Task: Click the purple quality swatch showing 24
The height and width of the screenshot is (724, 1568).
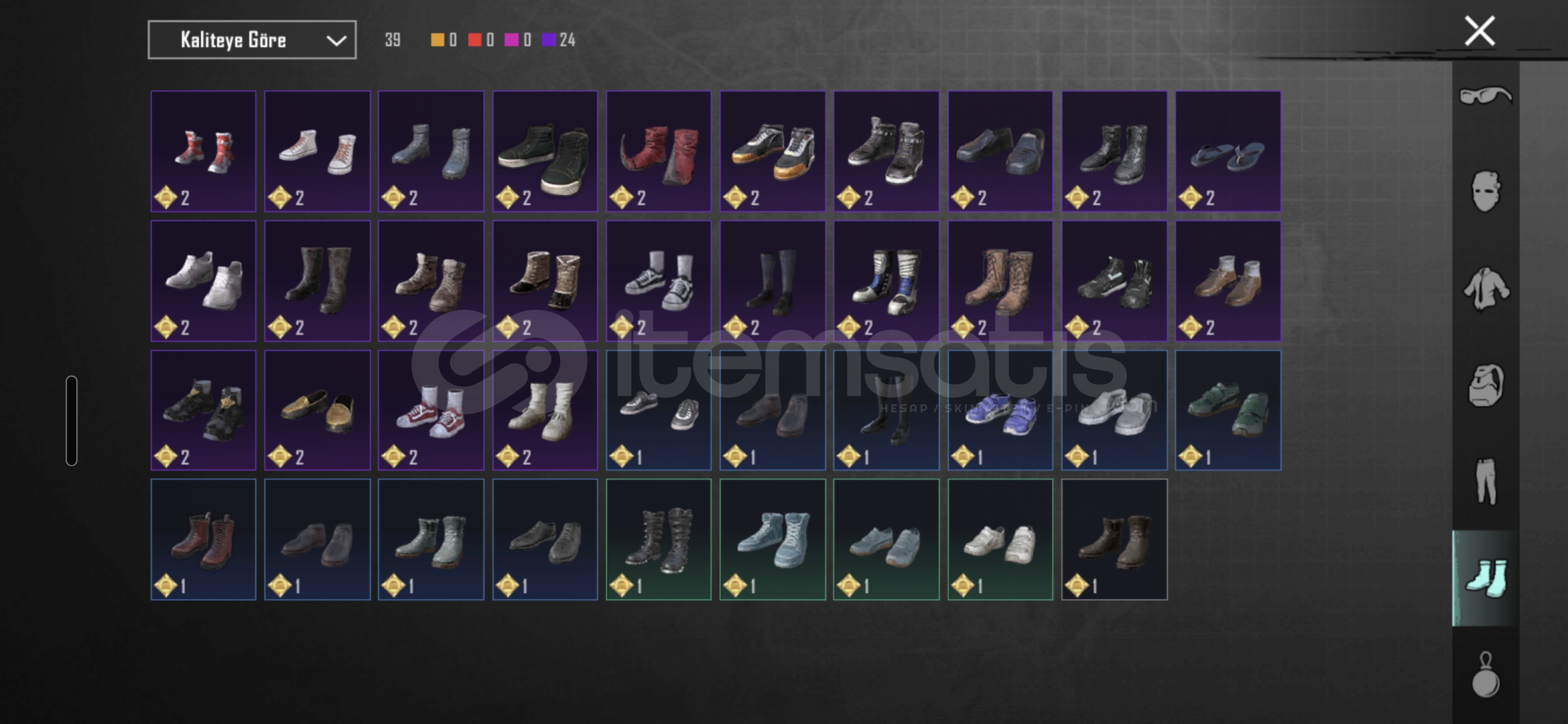Action: pos(548,40)
